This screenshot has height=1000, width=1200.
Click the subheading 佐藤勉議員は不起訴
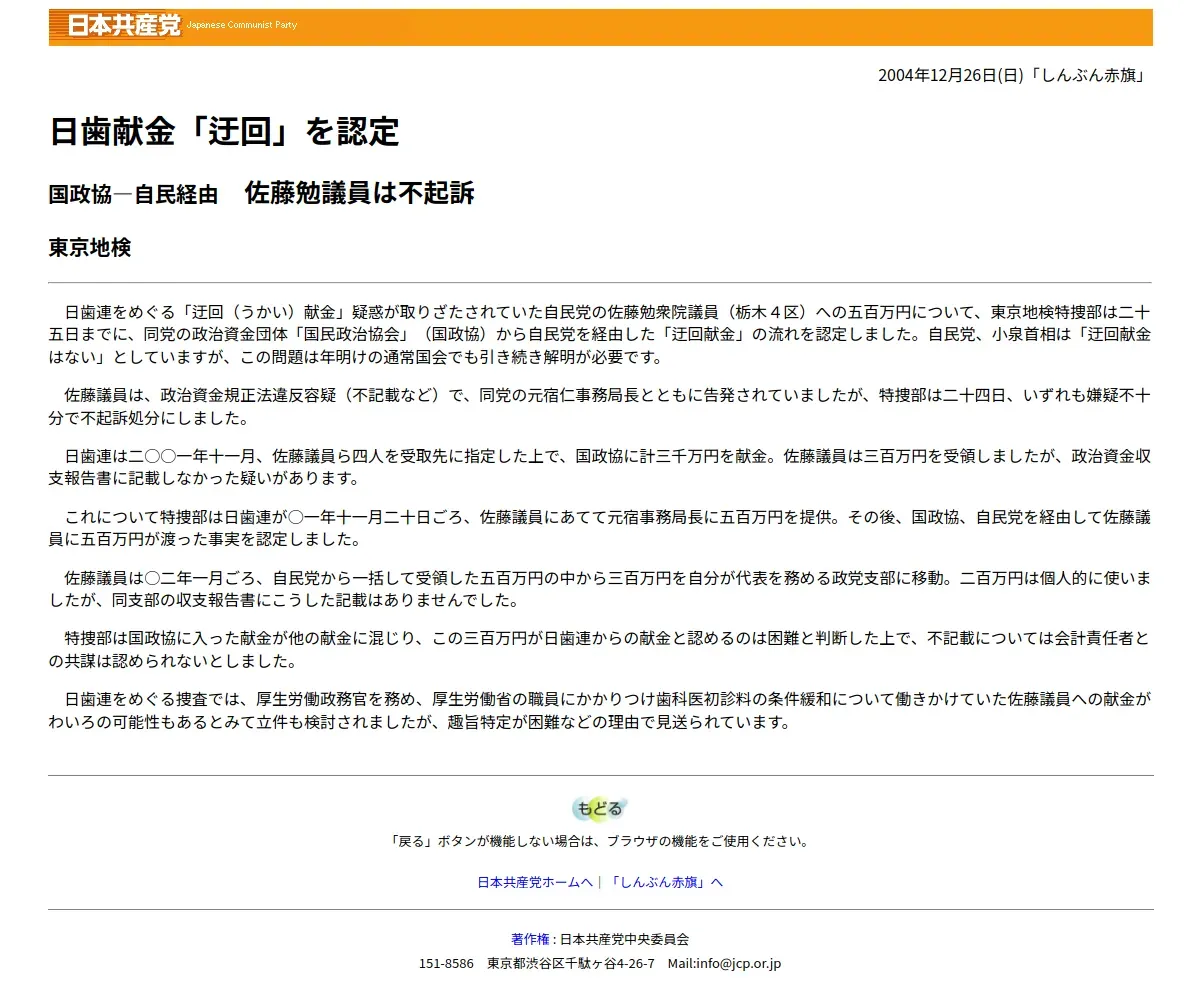[360, 193]
